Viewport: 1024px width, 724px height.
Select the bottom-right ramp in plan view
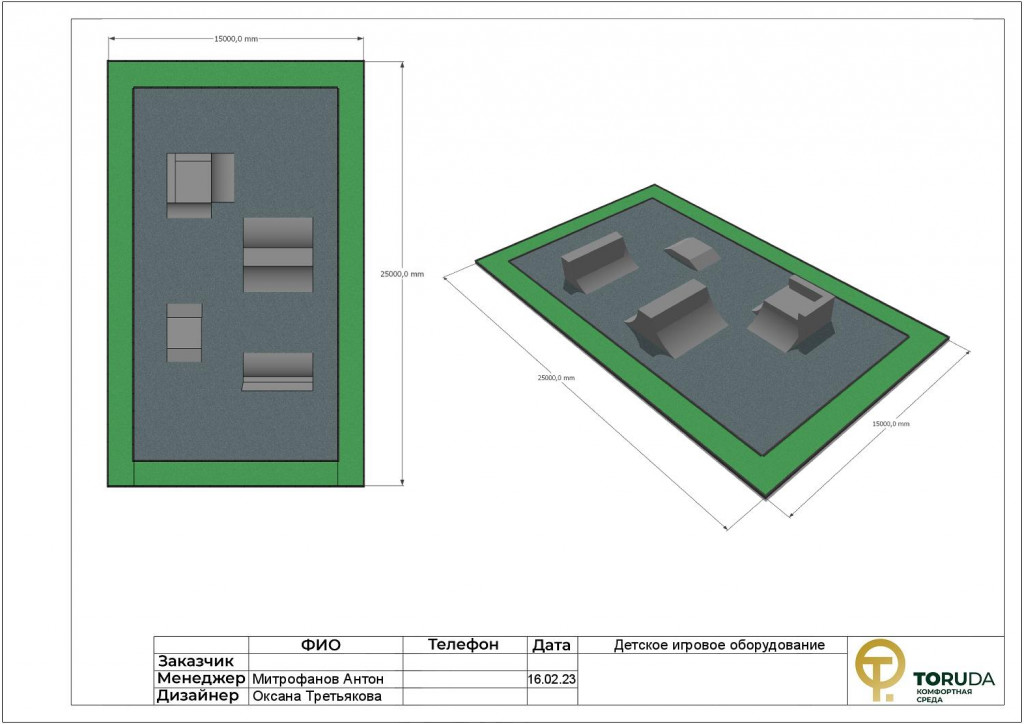pos(278,370)
